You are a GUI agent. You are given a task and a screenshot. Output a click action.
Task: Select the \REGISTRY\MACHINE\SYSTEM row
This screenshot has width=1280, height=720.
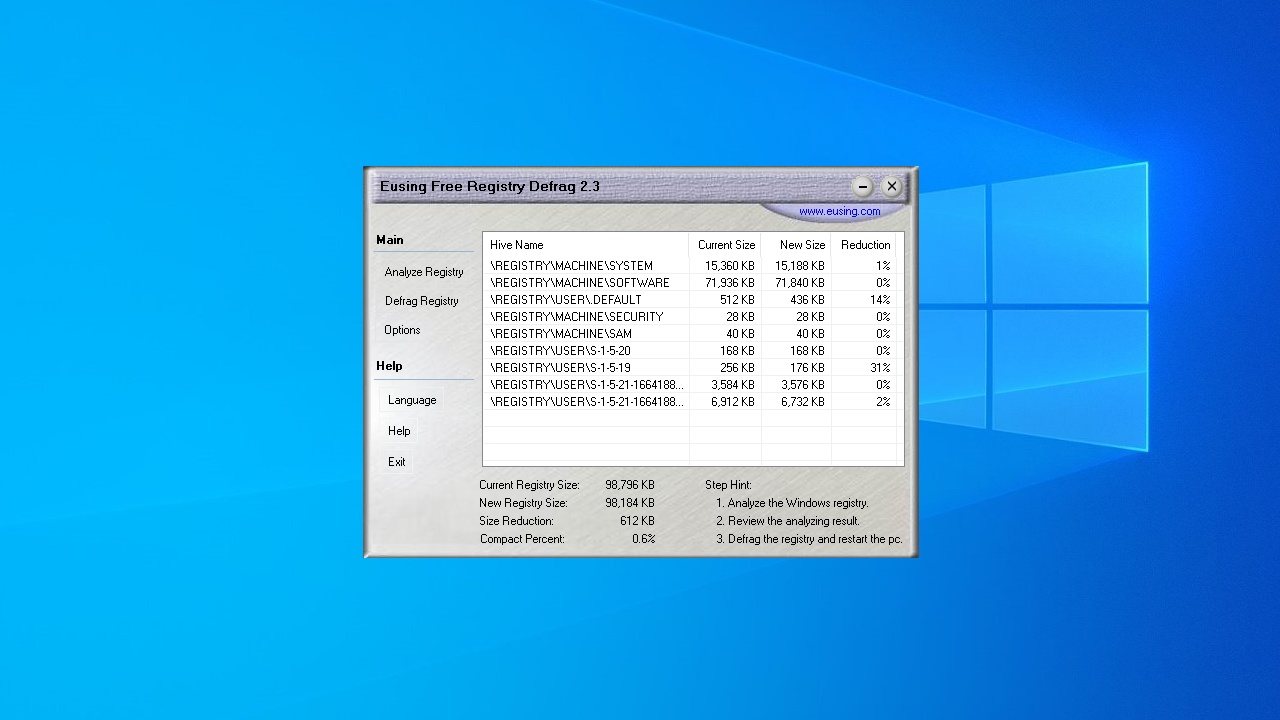pyautogui.click(x=690, y=266)
